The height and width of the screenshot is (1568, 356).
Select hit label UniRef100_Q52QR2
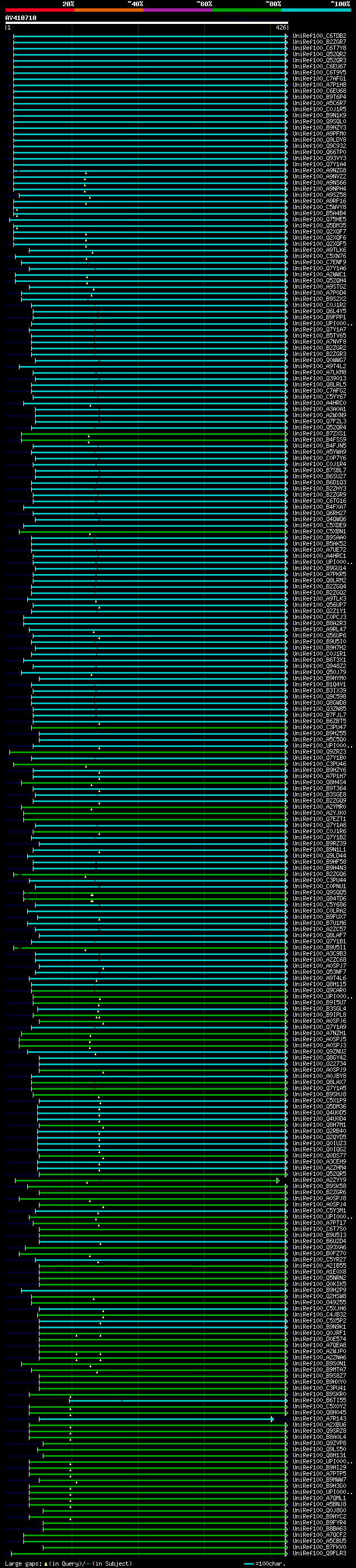click(x=319, y=54)
